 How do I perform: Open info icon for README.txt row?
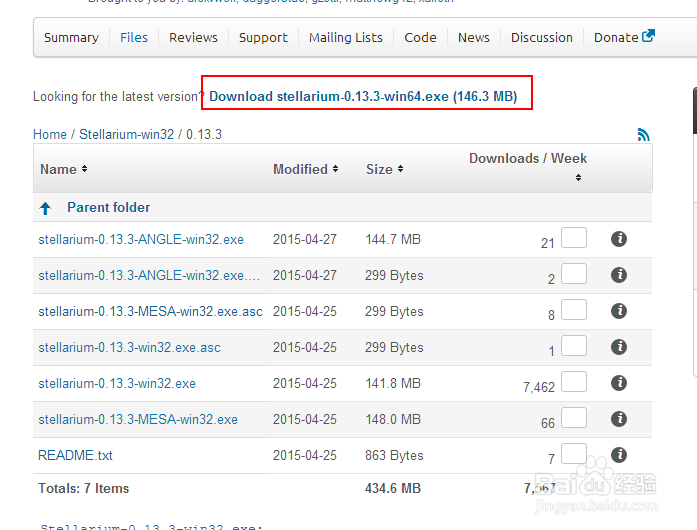tap(619, 455)
